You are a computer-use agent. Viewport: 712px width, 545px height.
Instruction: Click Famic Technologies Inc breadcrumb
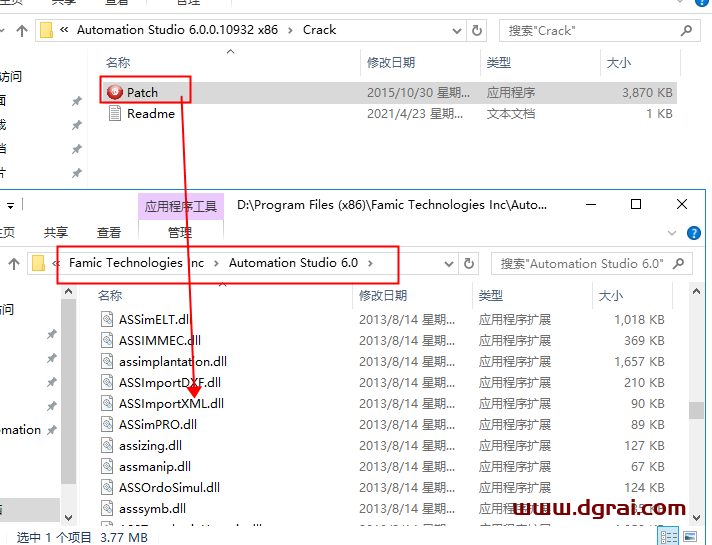tap(136, 263)
